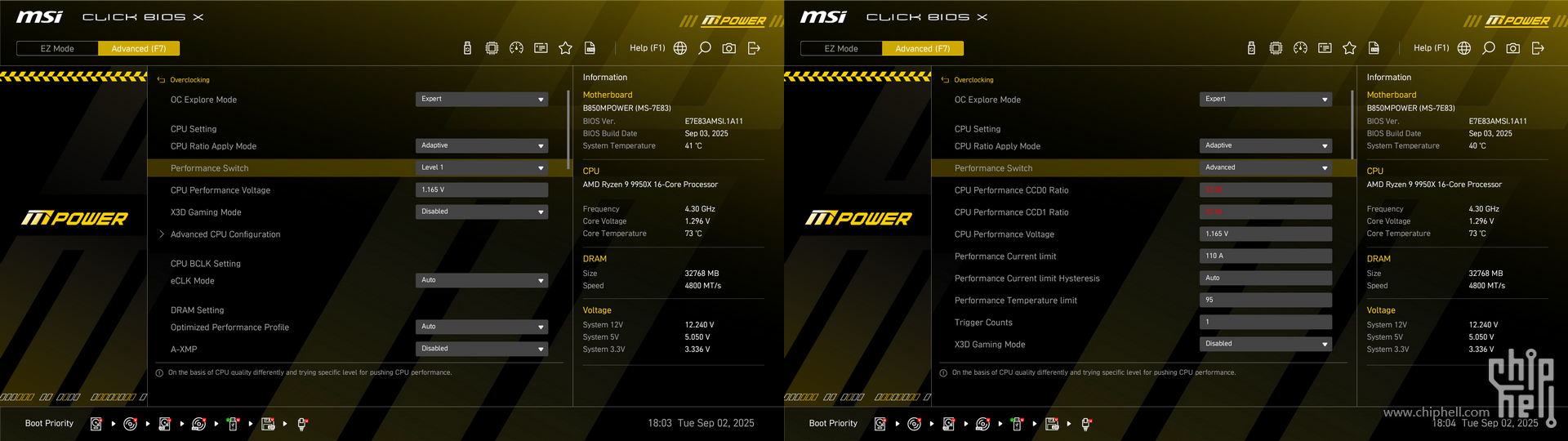Click the board card icon in left BIOS screen
The image size is (1568, 441).
click(x=541, y=48)
